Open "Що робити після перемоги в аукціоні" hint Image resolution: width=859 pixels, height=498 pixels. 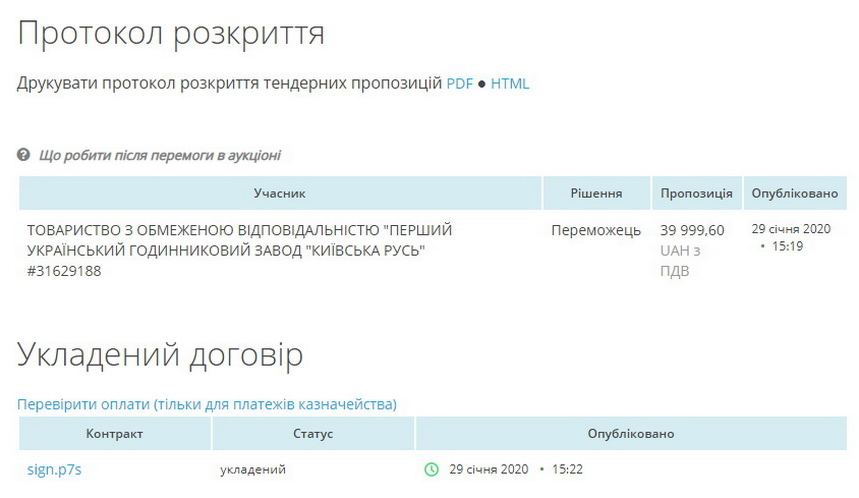tap(159, 156)
